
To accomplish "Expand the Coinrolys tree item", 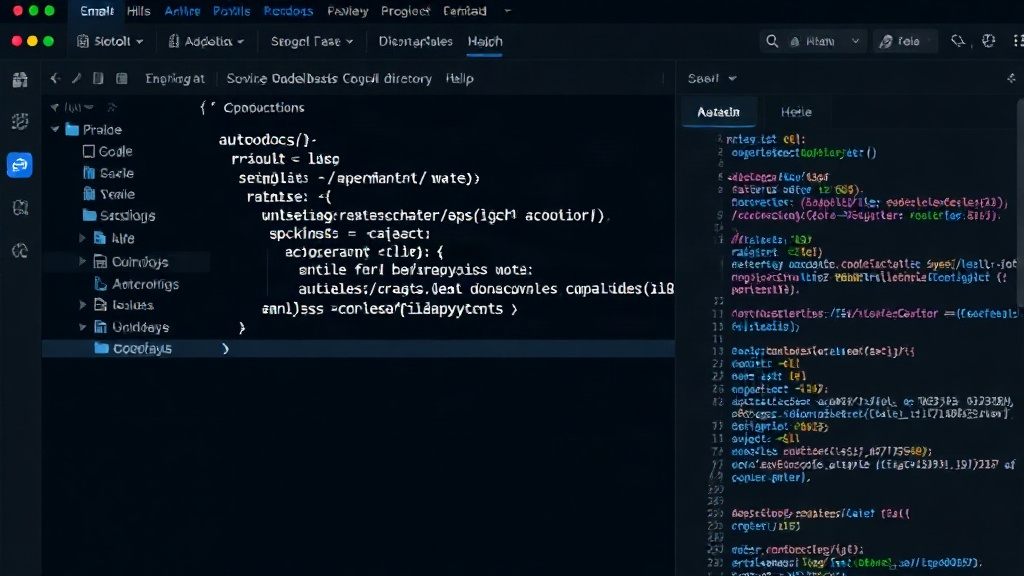I will pyautogui.click(x=82, y=262).
